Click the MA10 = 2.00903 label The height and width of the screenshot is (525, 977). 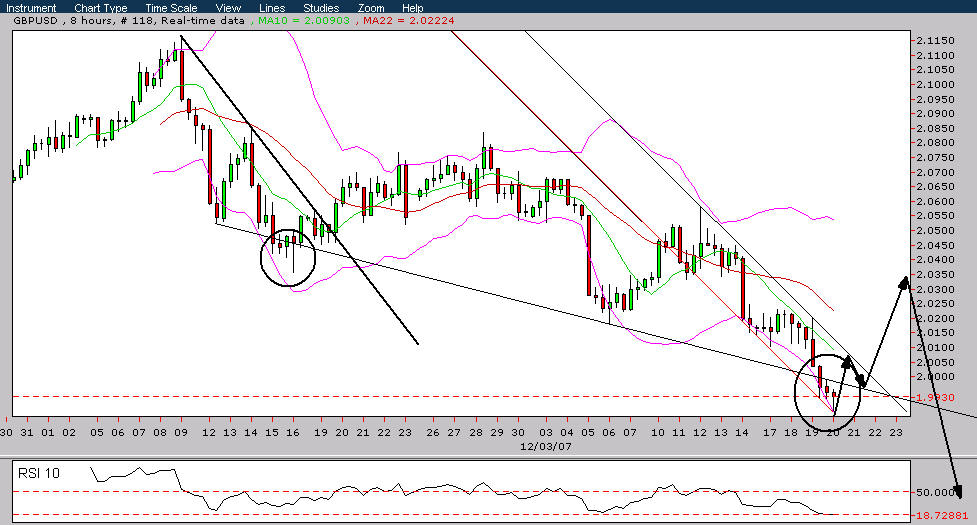pyautogui.click(x=303, y=21)
